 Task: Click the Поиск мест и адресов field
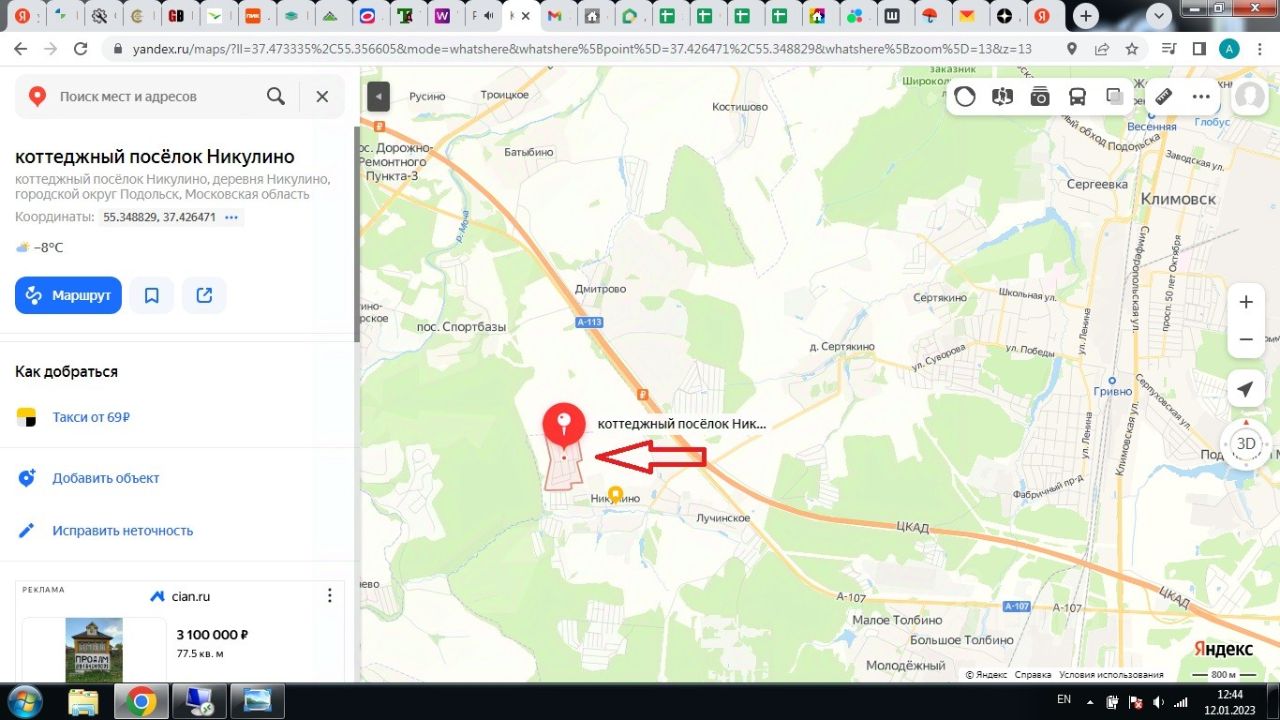[150, 97]
